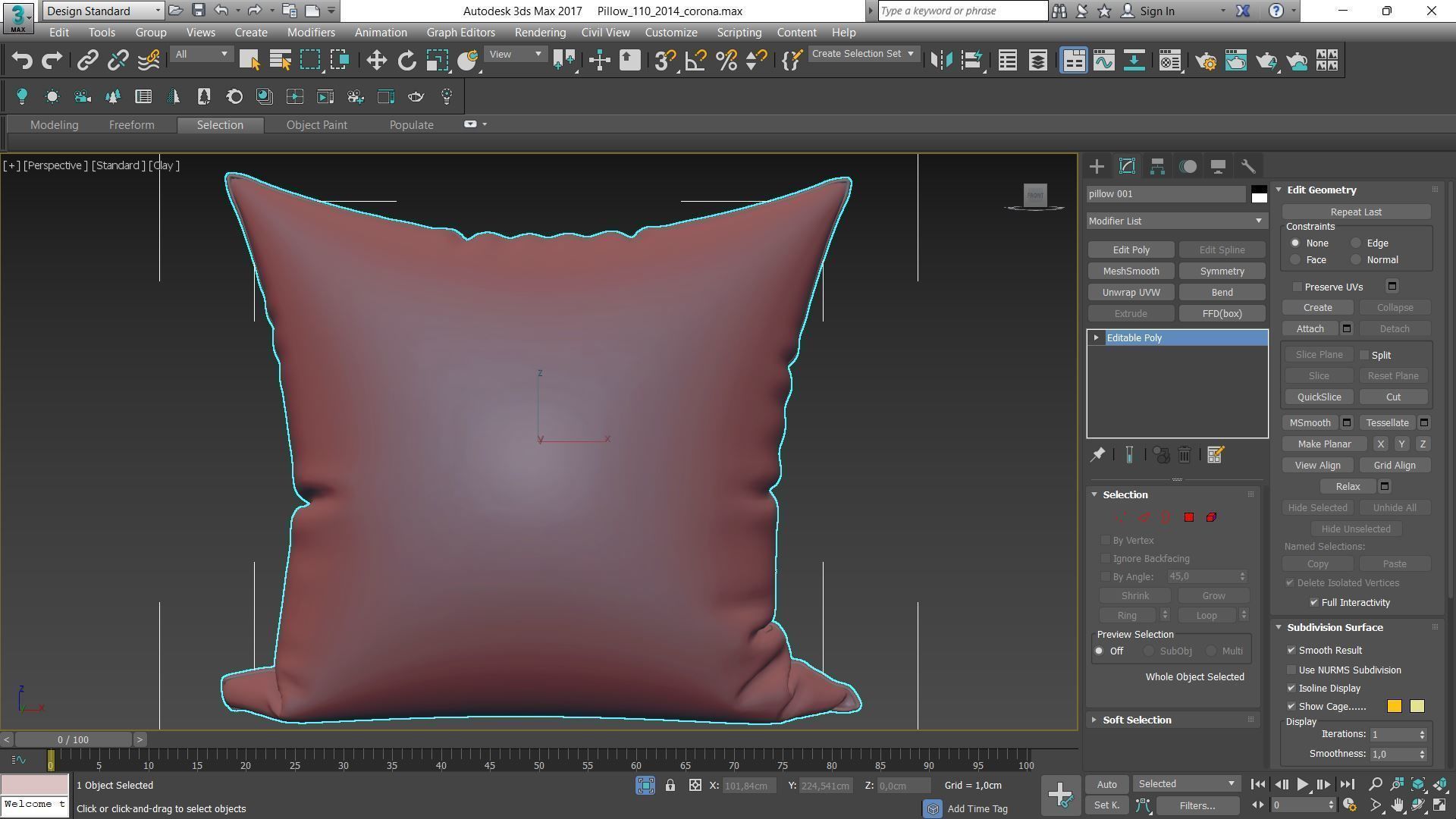The height and width of the screenshot is (819, 1456).
Task: Enable Use NURMS Subdivision checkbox
Action: (x=1291, y=670)
